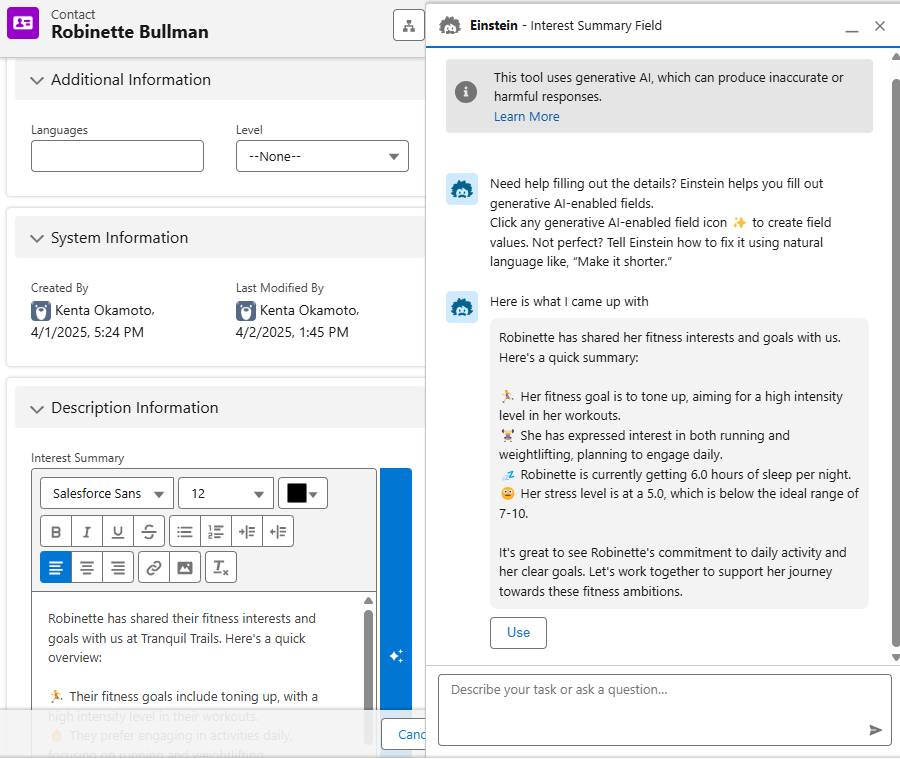Open the font size 12 dropdown
The height and width of the screenshot is (759, 900).
coord(226,493)
